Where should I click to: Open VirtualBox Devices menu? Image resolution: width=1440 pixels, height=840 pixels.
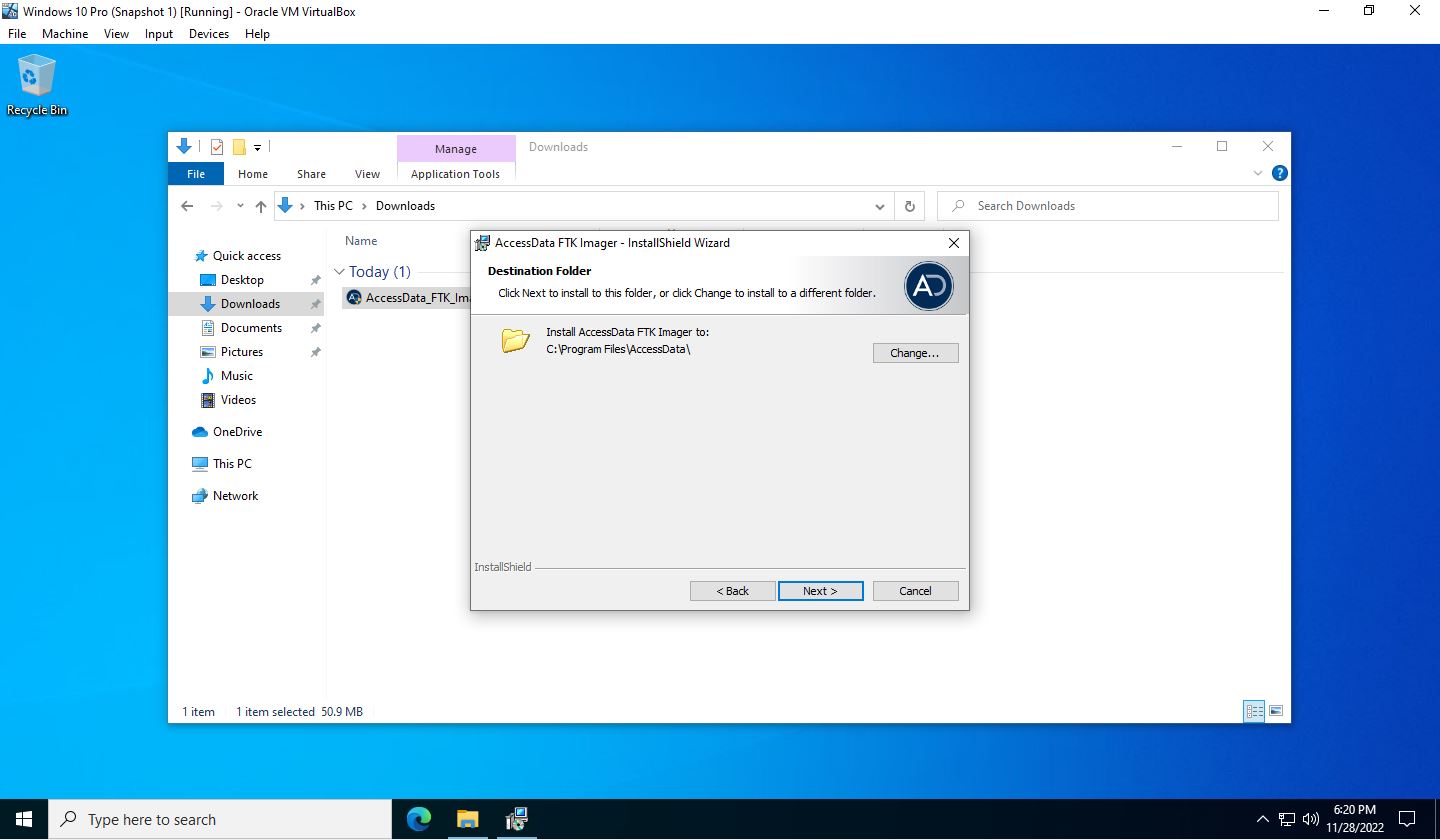point(209,33)
